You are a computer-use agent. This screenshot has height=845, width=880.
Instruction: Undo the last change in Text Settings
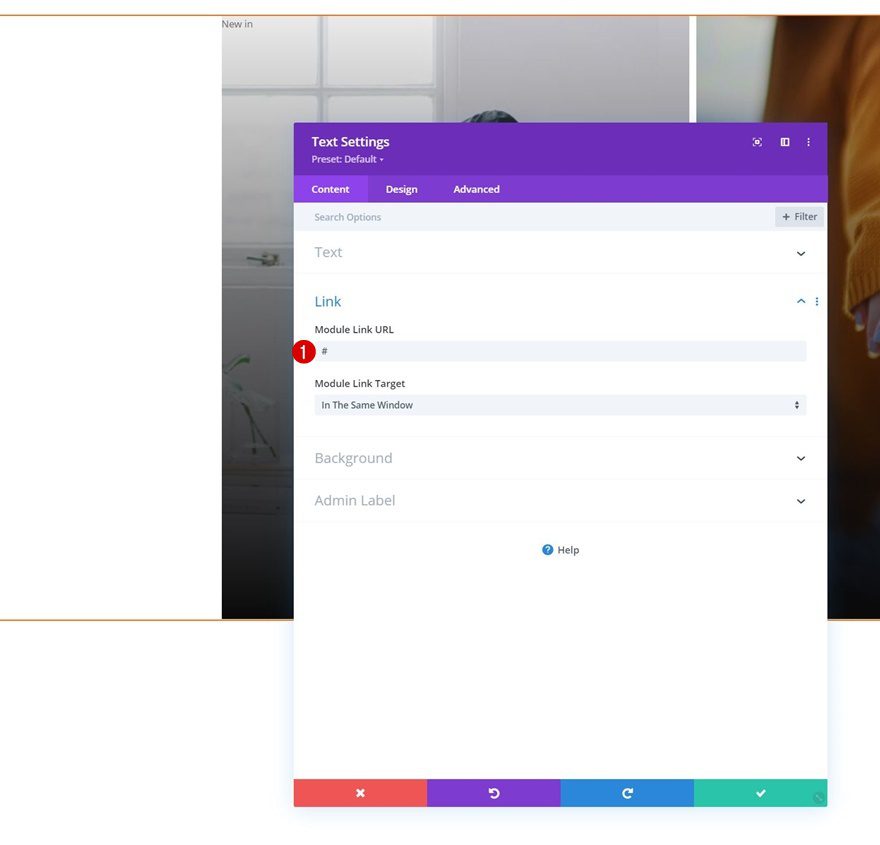coord(494,792)
